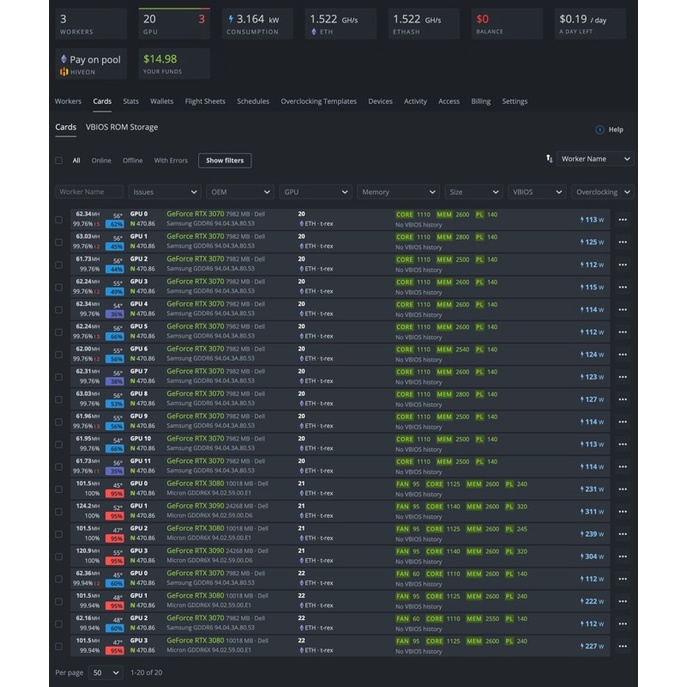Image resolution: width=687 pixels, height=687 pixels.
Task: Click the lightning icon on the consumption tile
Action: (x=231, y=19)
